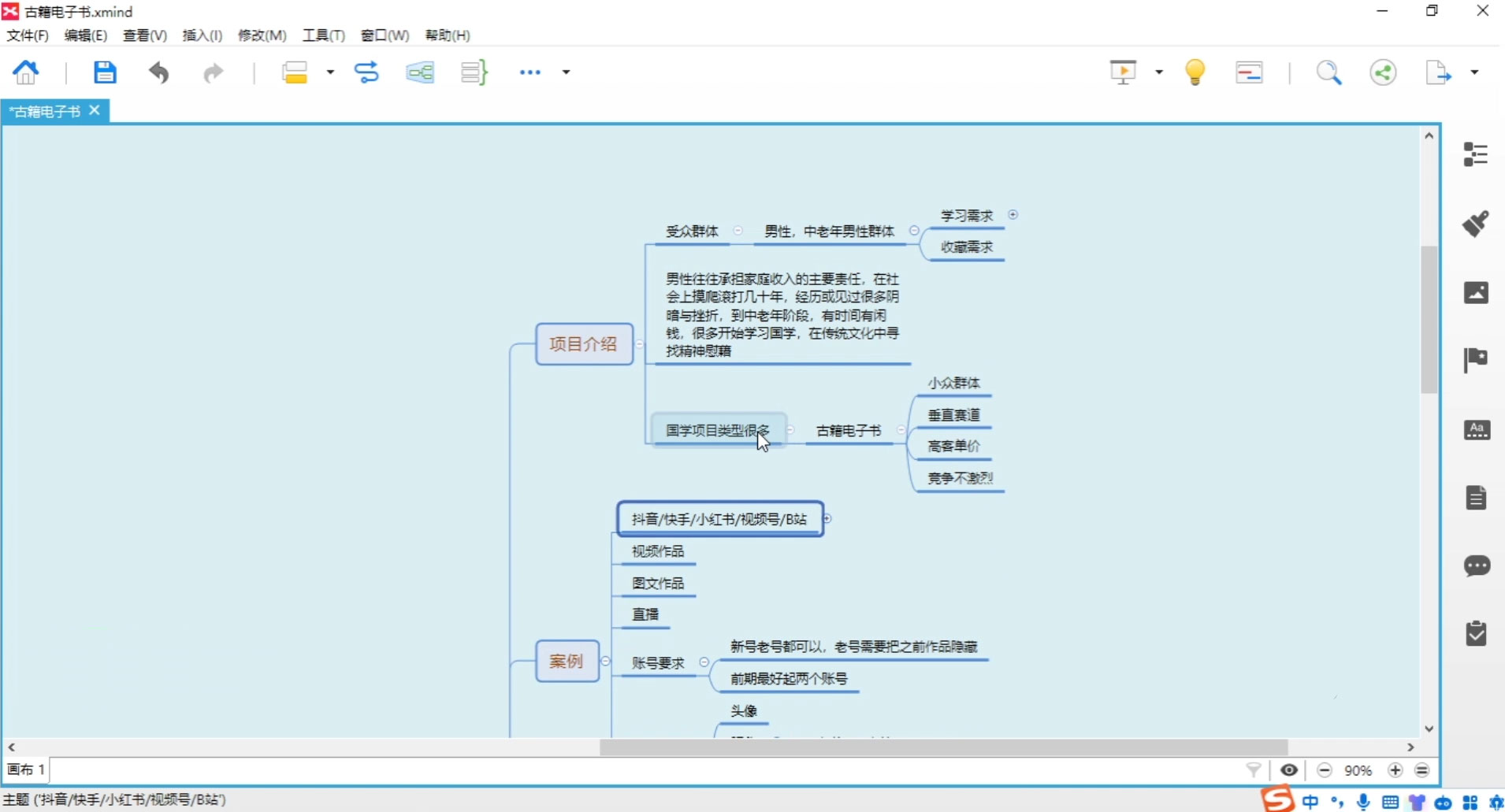Viewport: 1505px width, 812px height.
Task: Open the Format panel via paintbrush icon
Action: point(1475,223)
